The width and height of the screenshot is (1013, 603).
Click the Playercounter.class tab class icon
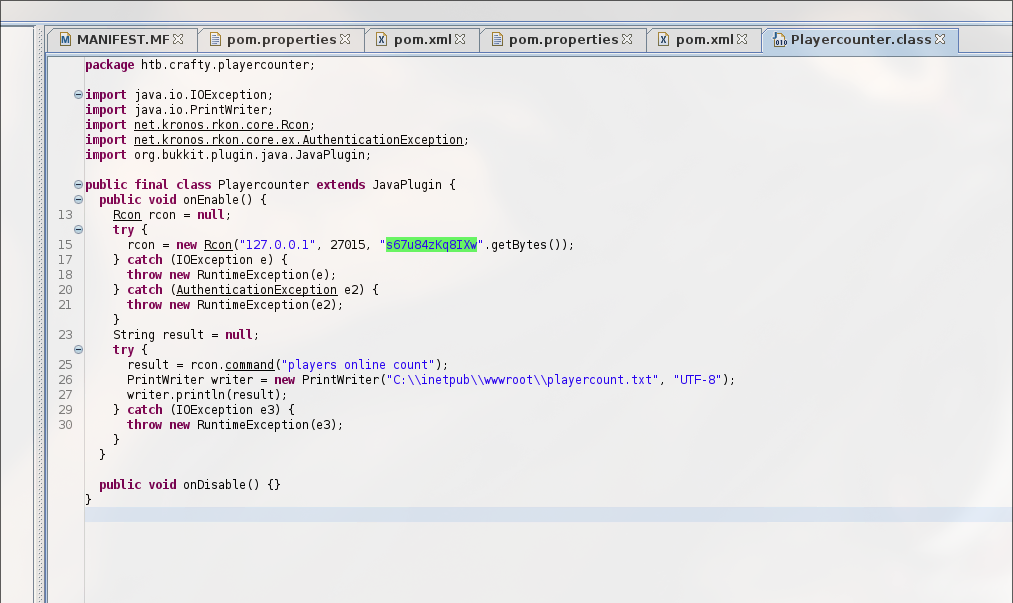click(779, 40)
